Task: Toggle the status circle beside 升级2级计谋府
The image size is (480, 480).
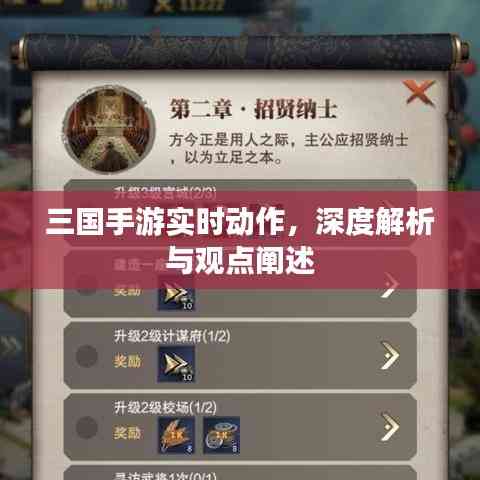Action: click(x=87, y=356)
